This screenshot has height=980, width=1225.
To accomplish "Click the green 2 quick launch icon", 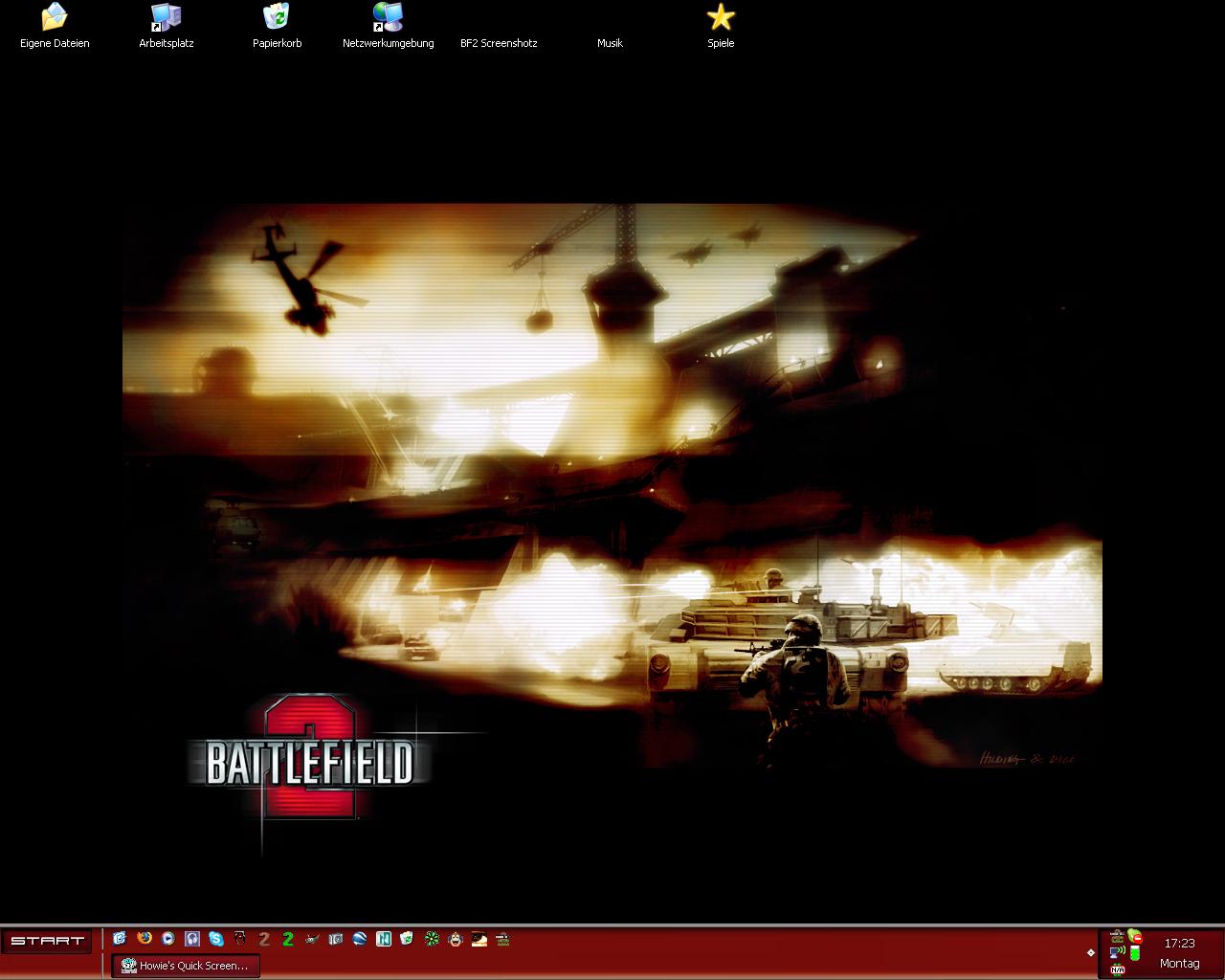I will coord(288,939).
